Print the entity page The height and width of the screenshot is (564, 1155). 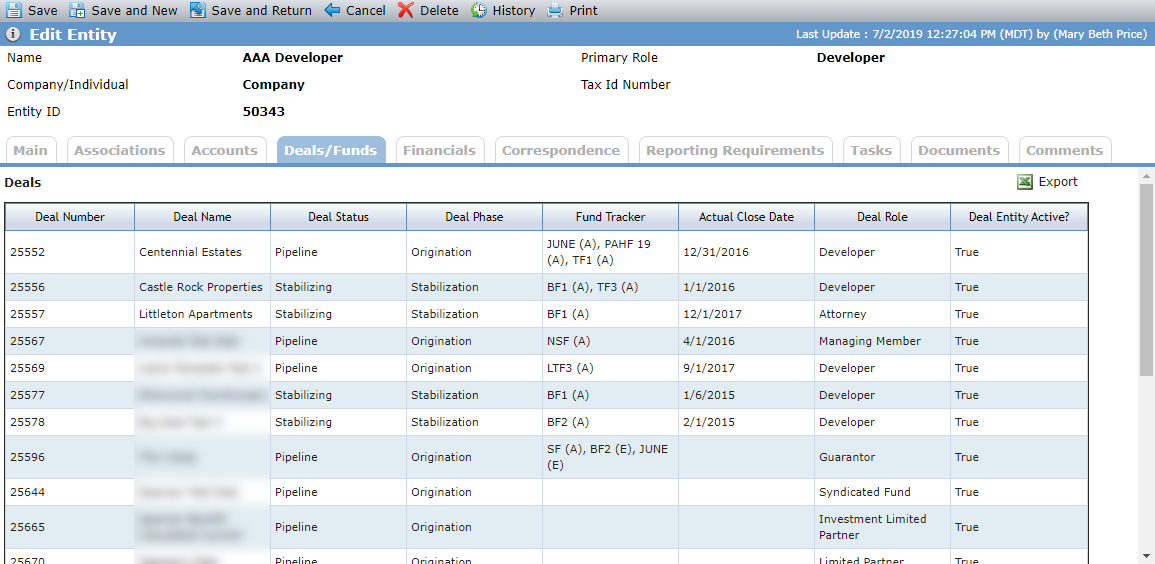(x=583, y=10)
